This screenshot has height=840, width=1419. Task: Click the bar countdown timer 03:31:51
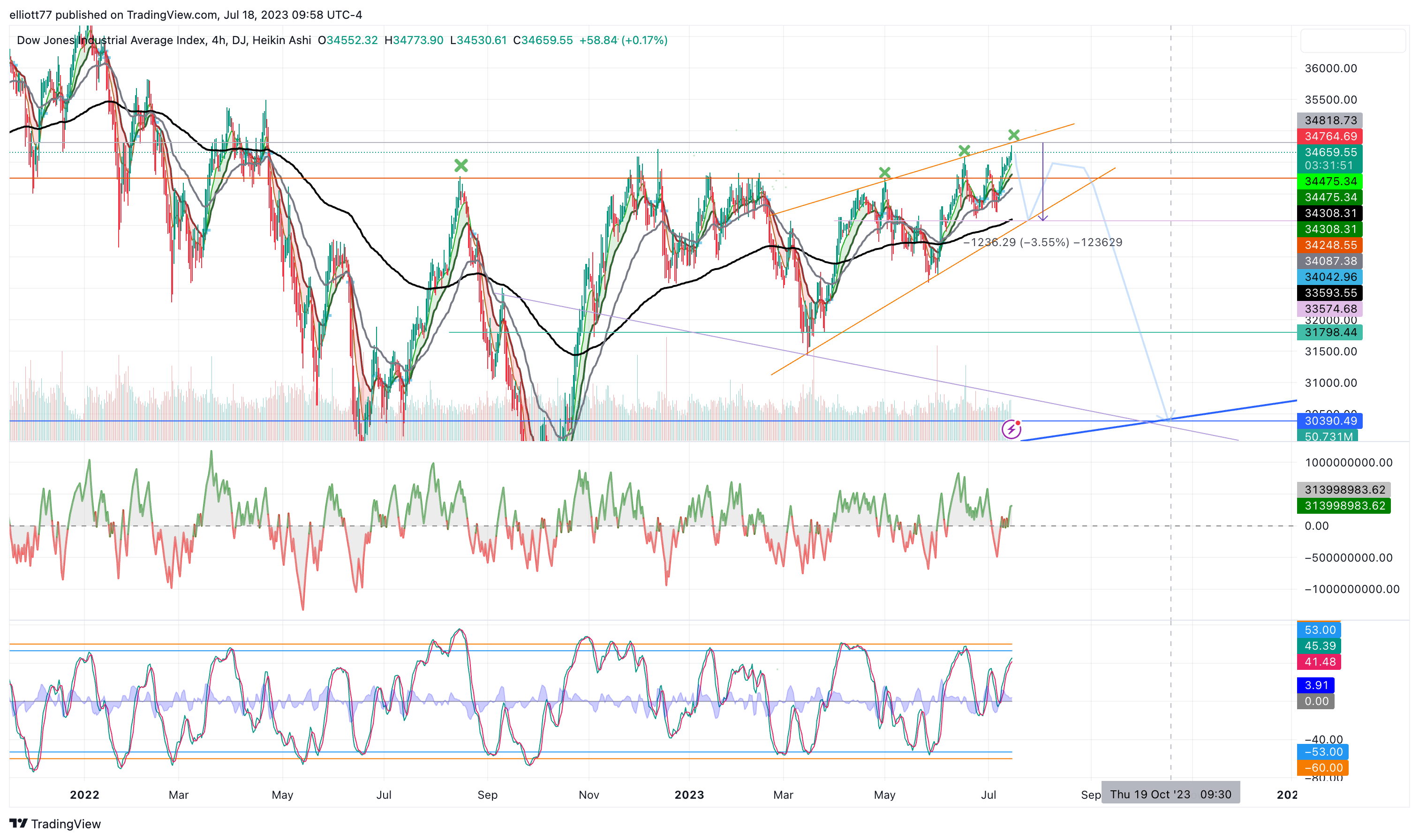(x=1329, y=165)
